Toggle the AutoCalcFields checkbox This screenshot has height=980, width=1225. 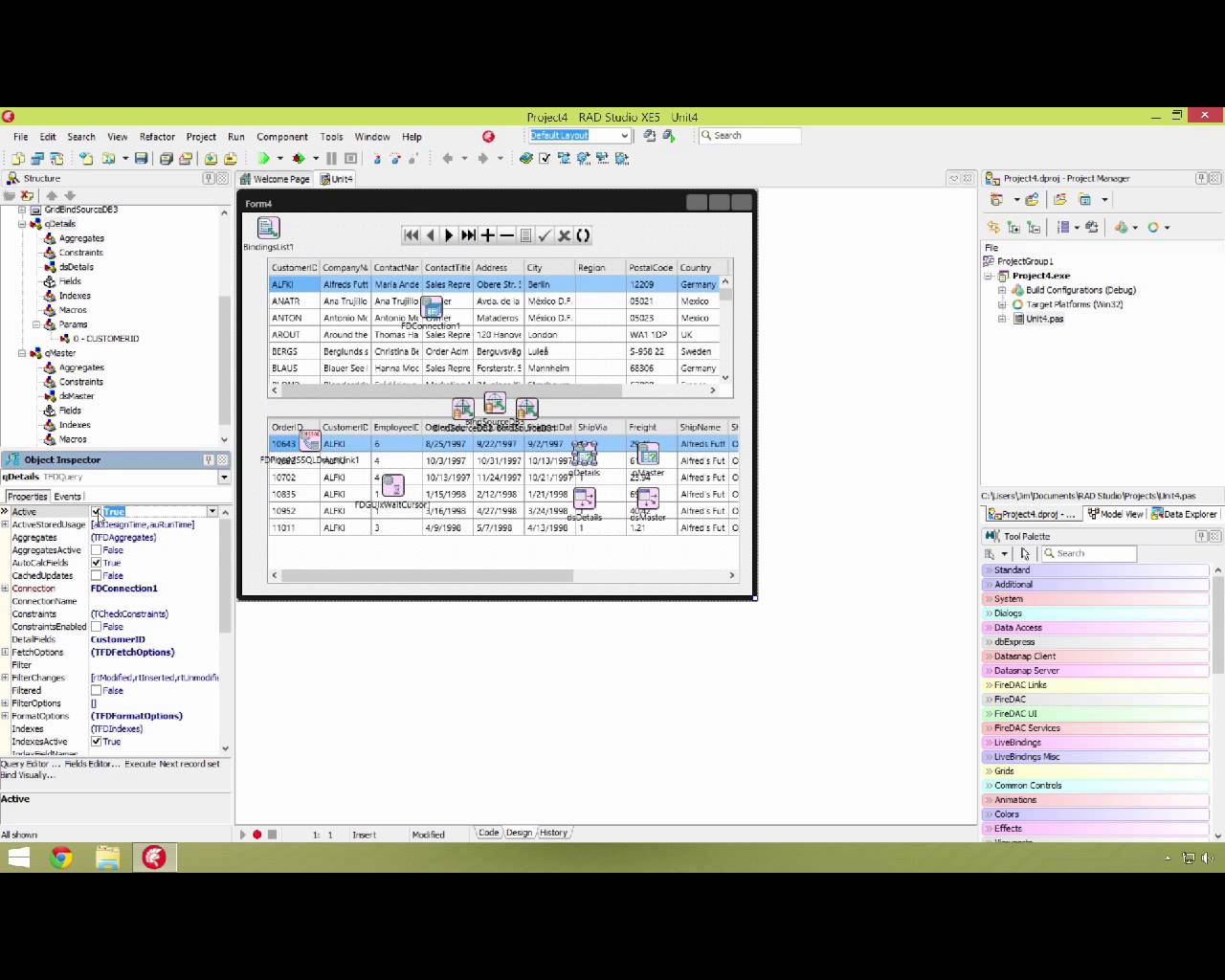point(96,563)
